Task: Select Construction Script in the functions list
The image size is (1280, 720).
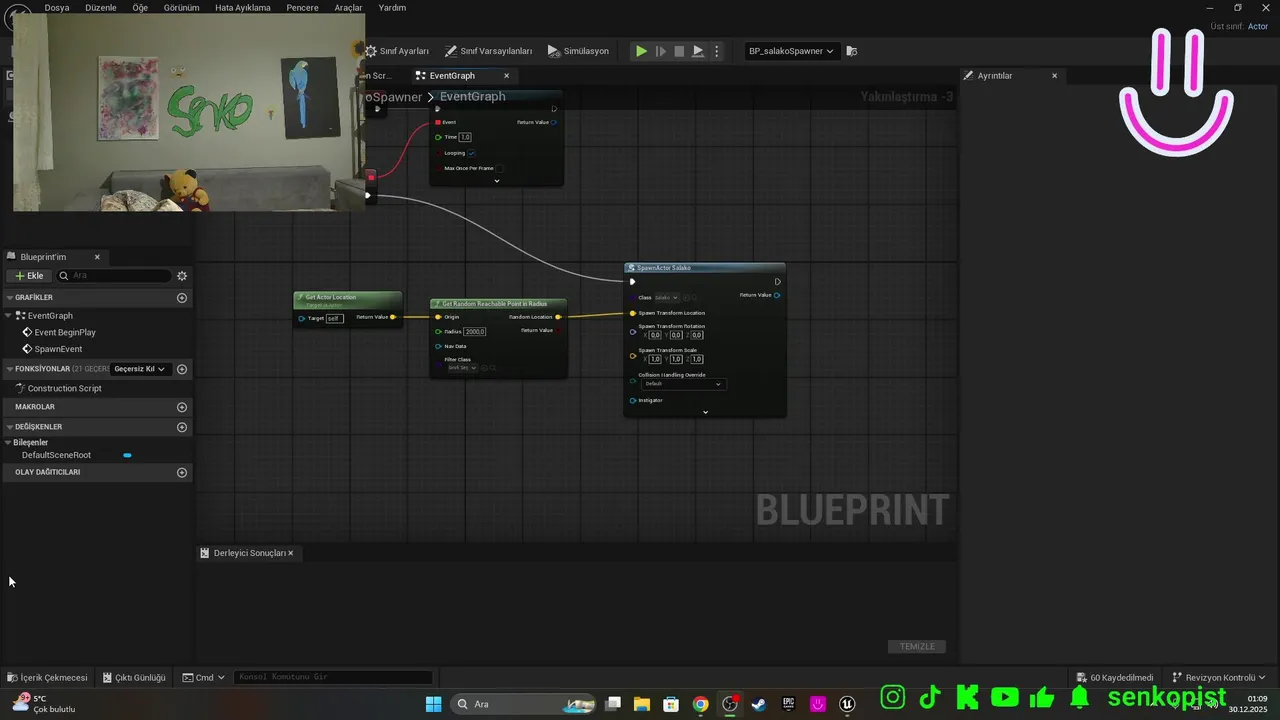Action: (65, 388)
